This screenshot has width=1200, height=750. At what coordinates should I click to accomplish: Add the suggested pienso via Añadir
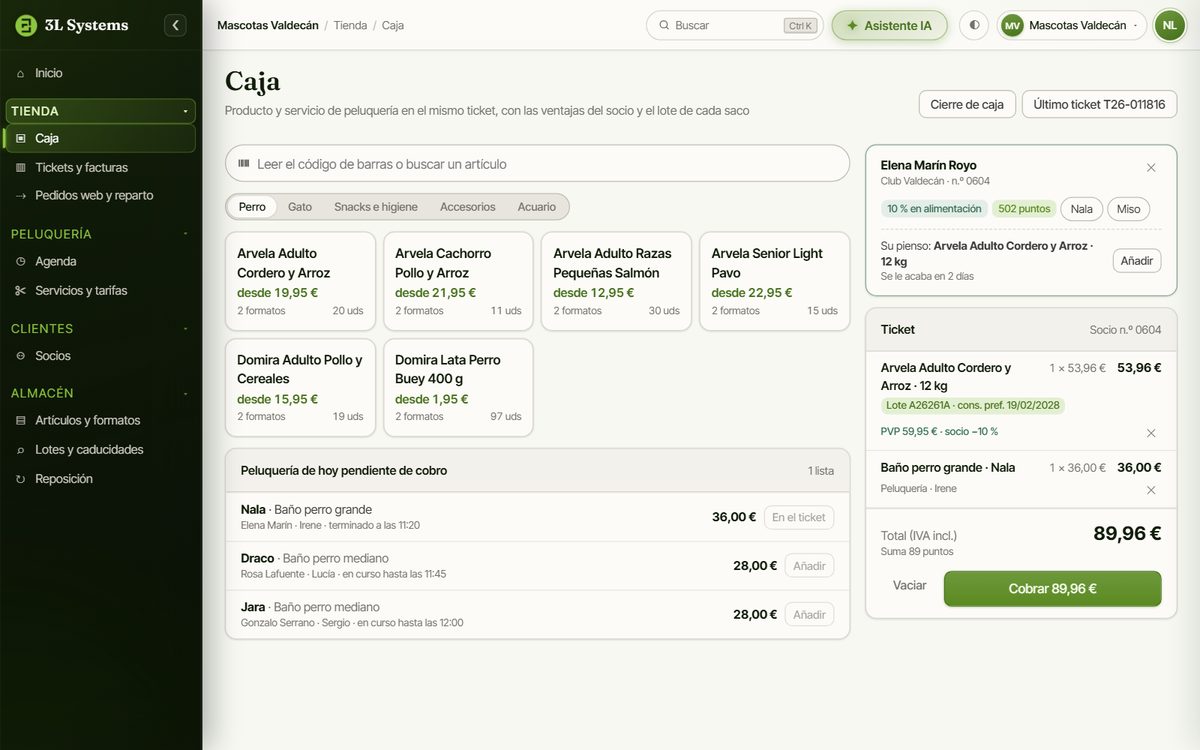tap(1137, 261)
